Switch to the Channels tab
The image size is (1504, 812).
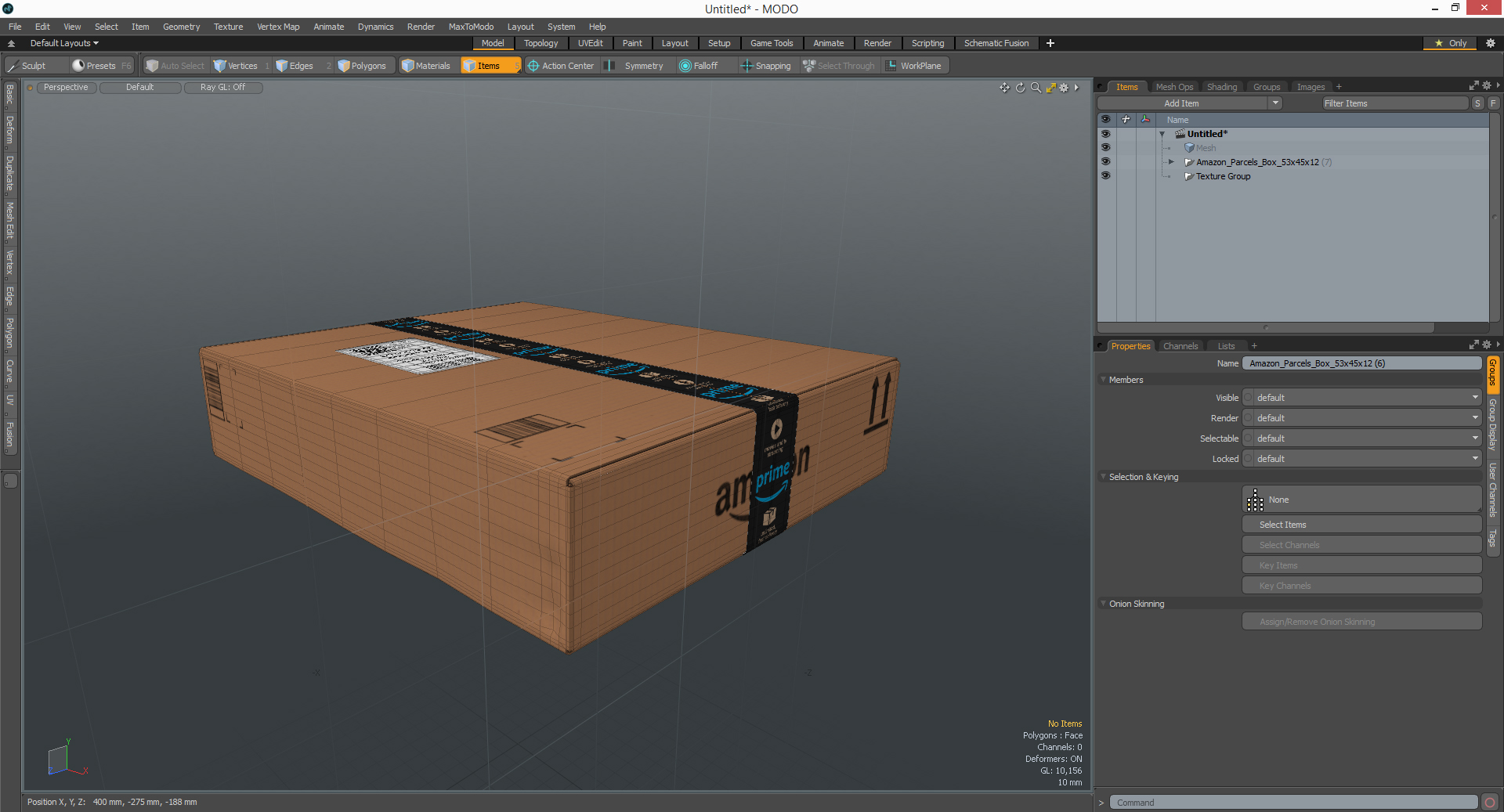(x=1180, y=346)
